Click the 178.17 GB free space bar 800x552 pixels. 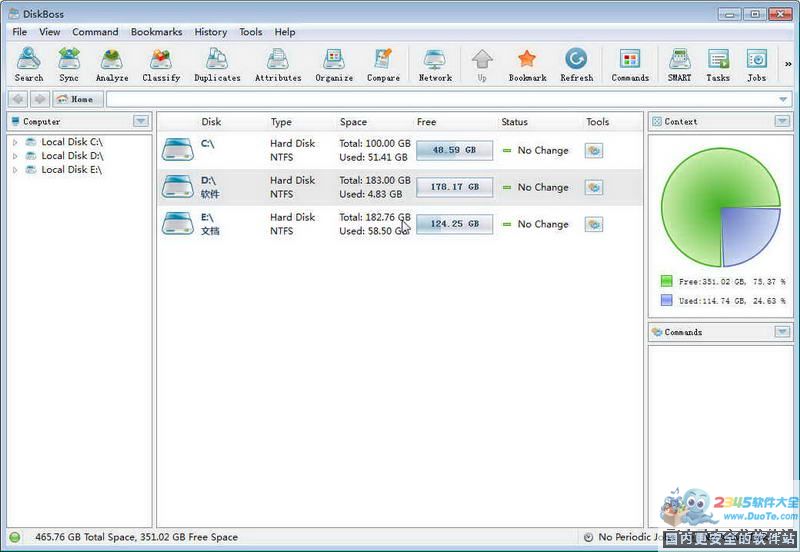pyautogui.click(x=455, y=187)
